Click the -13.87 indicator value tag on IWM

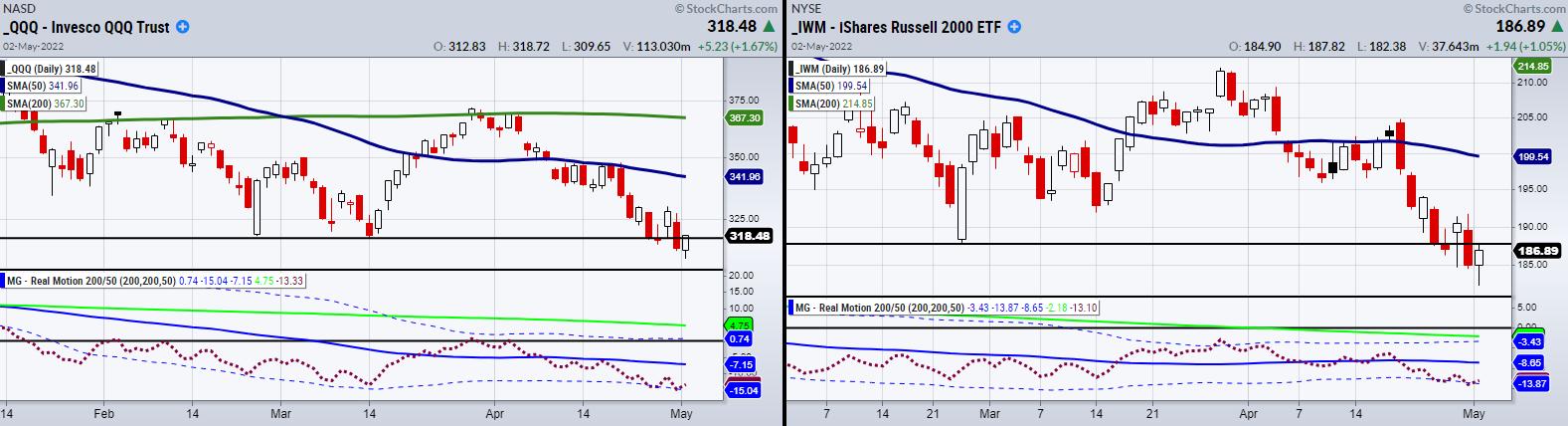(x=1532, y=384)
